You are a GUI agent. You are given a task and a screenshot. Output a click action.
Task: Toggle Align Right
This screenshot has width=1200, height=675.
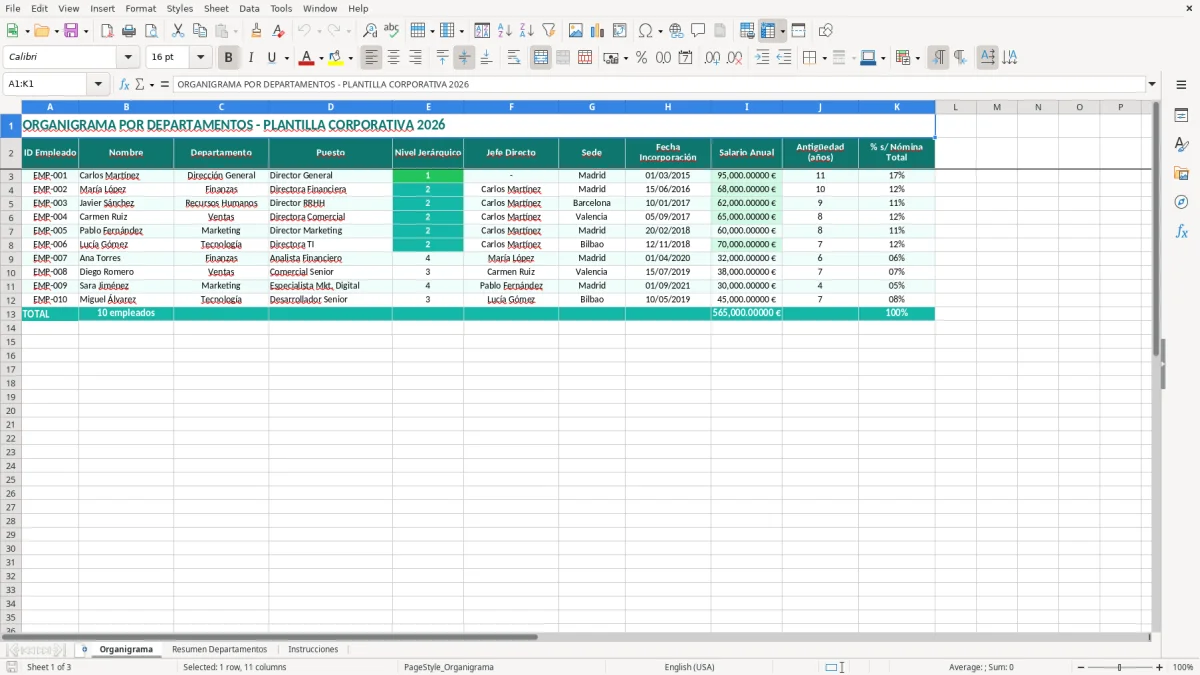pyautogui.click(x=415, y=58)
